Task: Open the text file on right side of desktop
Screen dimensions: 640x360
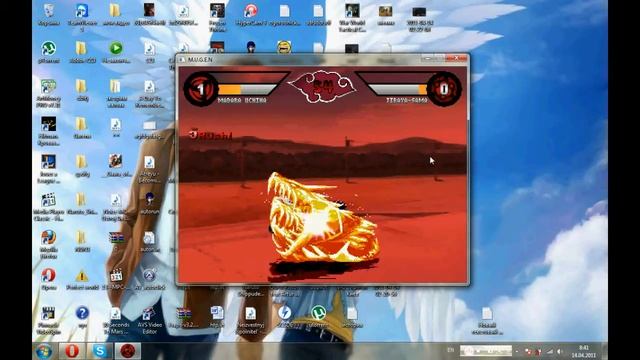Action: click(x=487, y=313)
